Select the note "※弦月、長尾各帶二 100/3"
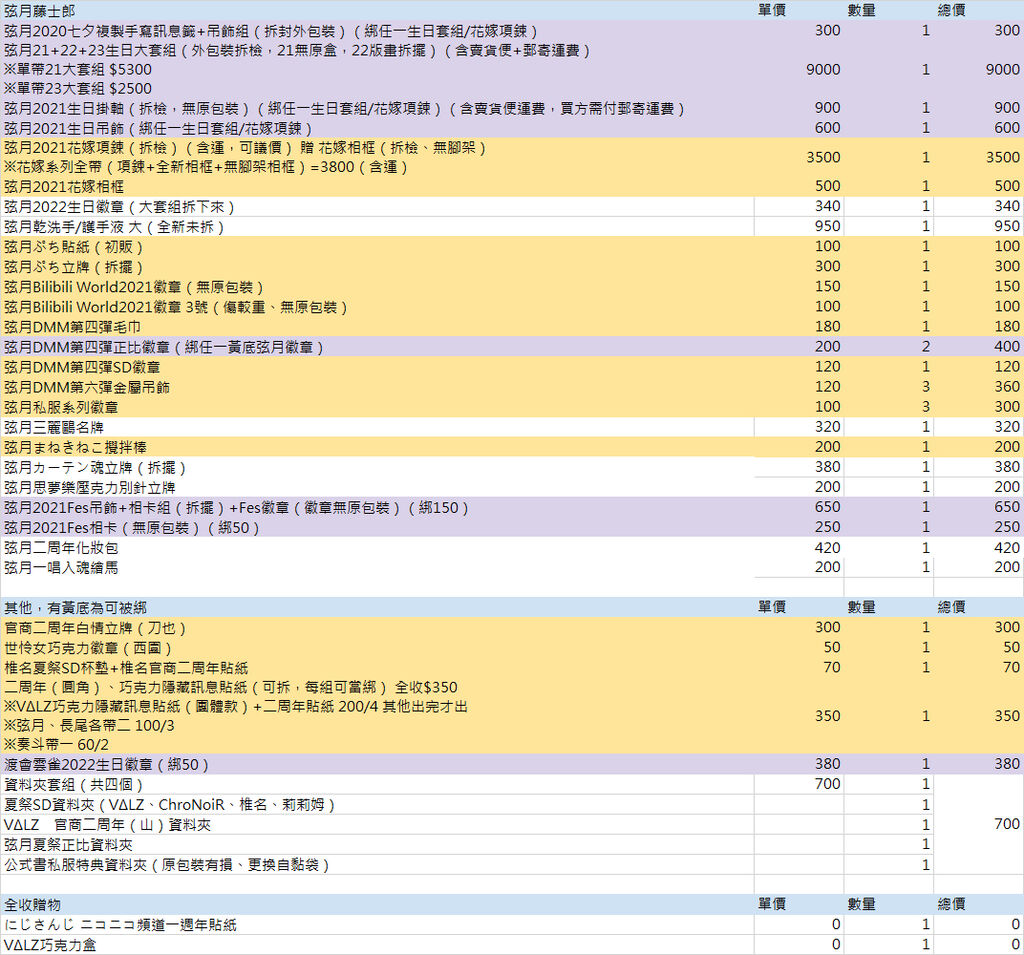The height and width of the screenshot is (955, 1024). pyautogui.click(x=88, y=726)
